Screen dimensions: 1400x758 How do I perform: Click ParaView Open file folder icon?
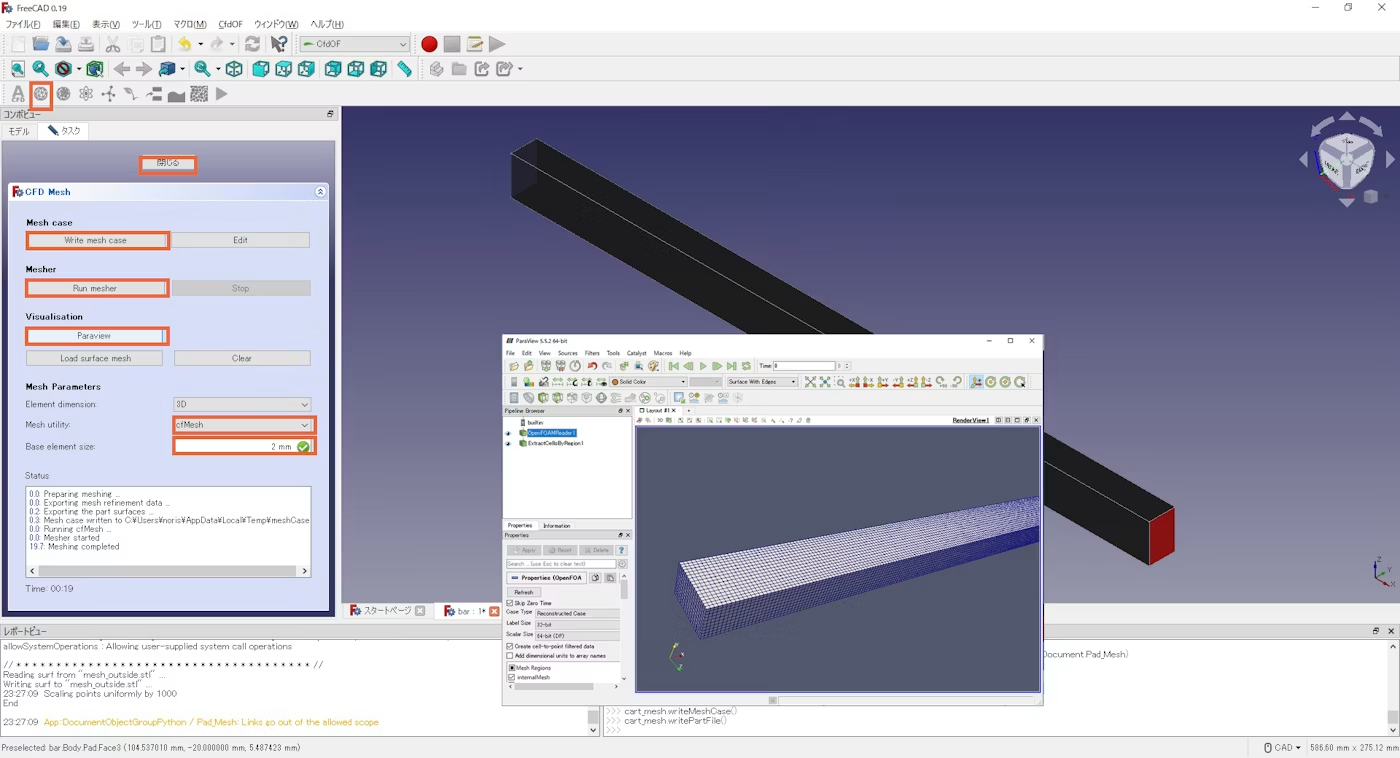pyautogui.click(x=514, y=366)
